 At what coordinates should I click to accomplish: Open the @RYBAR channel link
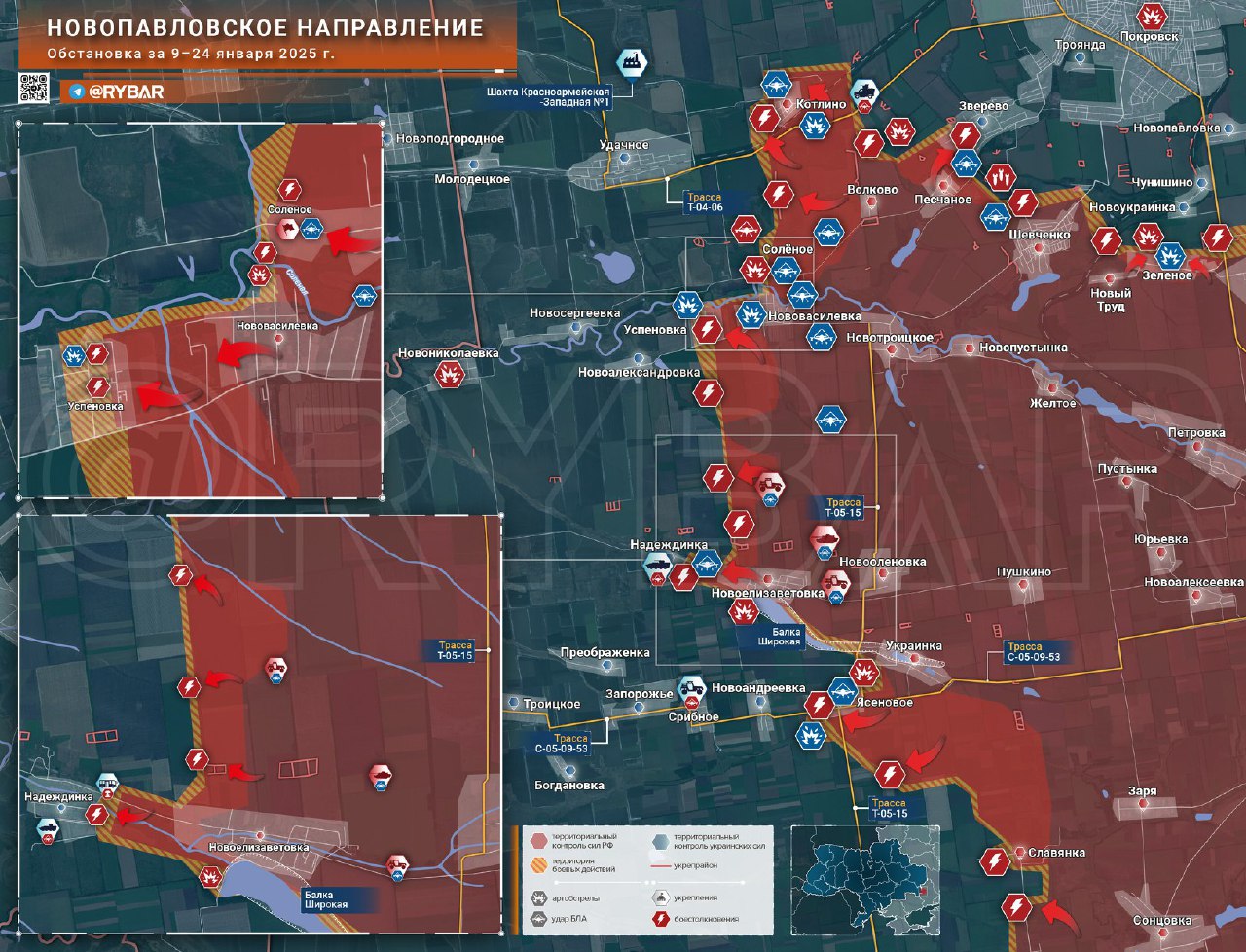[x=127, y=92]
